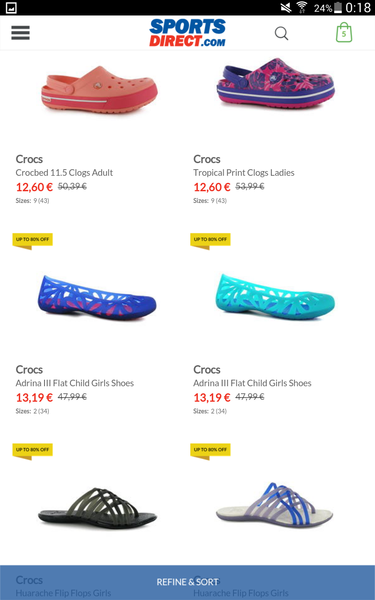Tap the search magnifier icon
This screenshot has width=375, height=600.
click(281, 33)
